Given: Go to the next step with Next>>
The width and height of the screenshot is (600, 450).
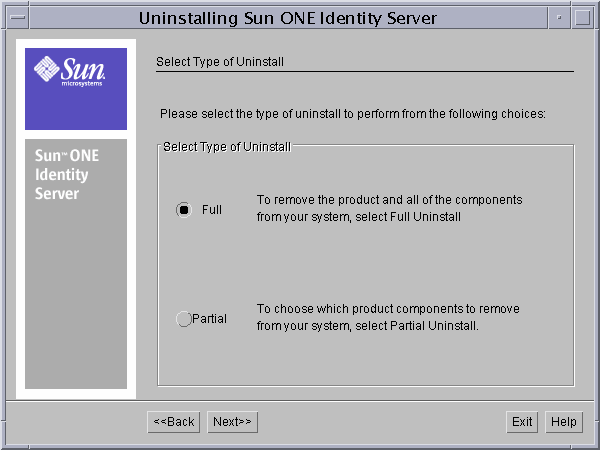Looking at the screenshot, I should point(232,422).
